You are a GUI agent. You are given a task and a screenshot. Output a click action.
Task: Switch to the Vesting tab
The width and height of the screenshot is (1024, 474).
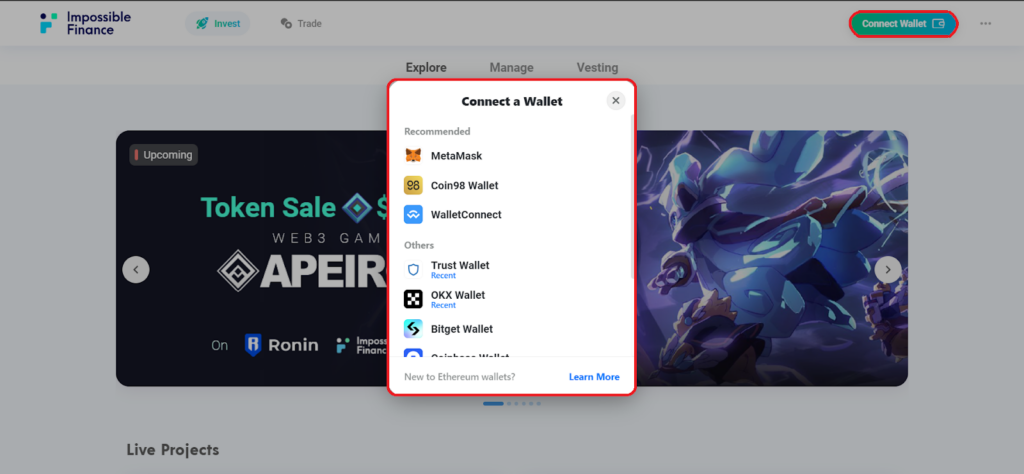[597, 67]
